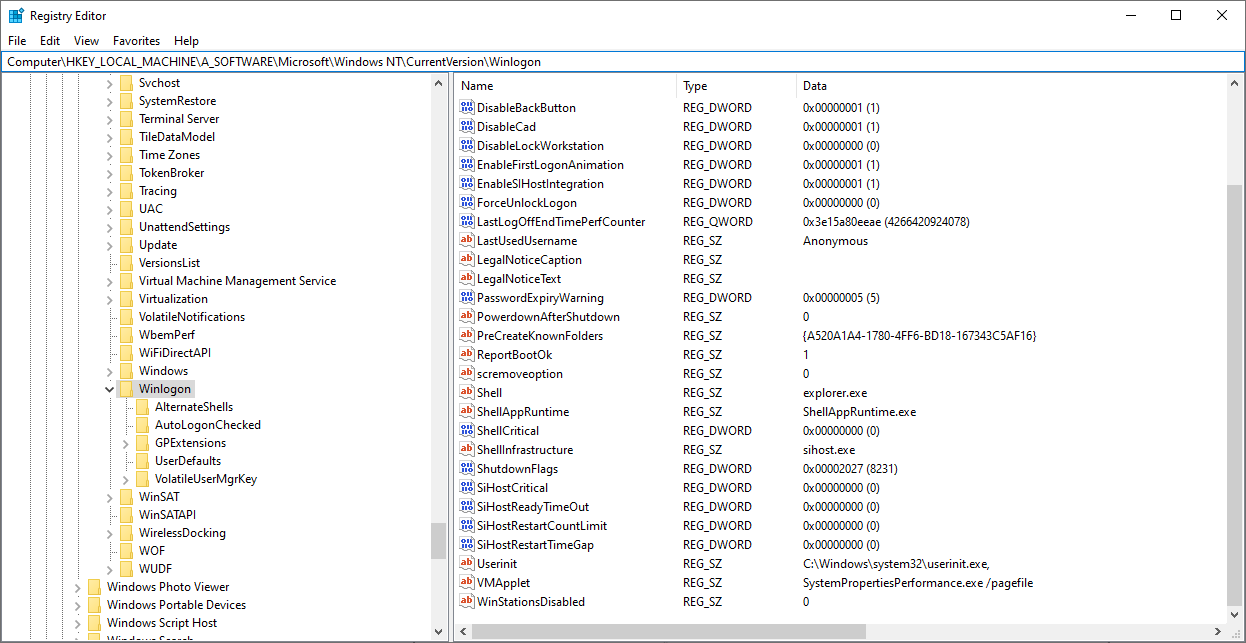Viewport: 1246px width, 643px height.
Task: Click the DisableCad DWORD value icon
Action: [466, 127]
